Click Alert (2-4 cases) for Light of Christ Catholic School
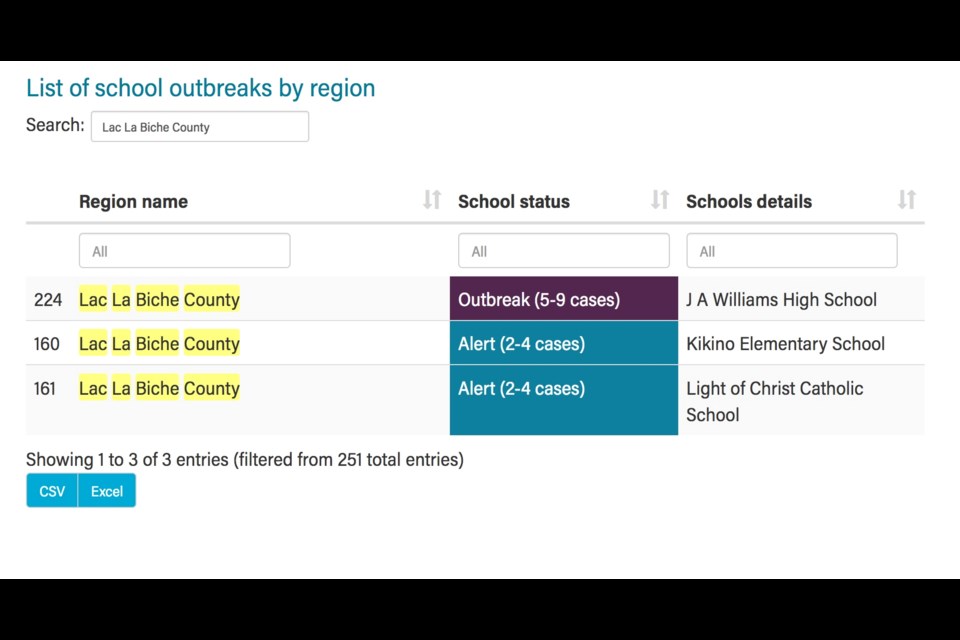This screenshot has height=640, width=960. click(564, 400)
